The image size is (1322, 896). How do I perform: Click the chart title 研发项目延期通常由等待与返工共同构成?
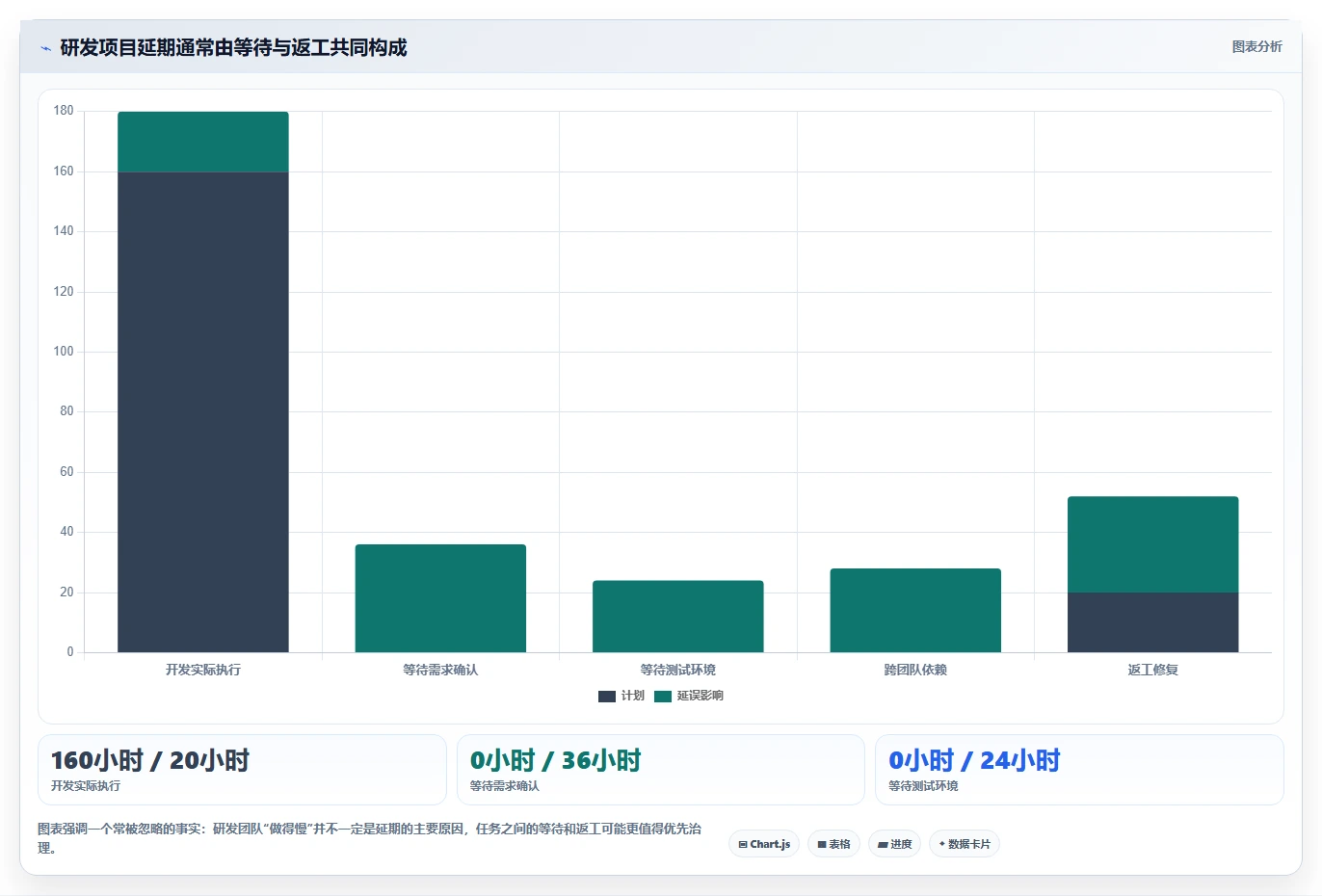point(233,48)
